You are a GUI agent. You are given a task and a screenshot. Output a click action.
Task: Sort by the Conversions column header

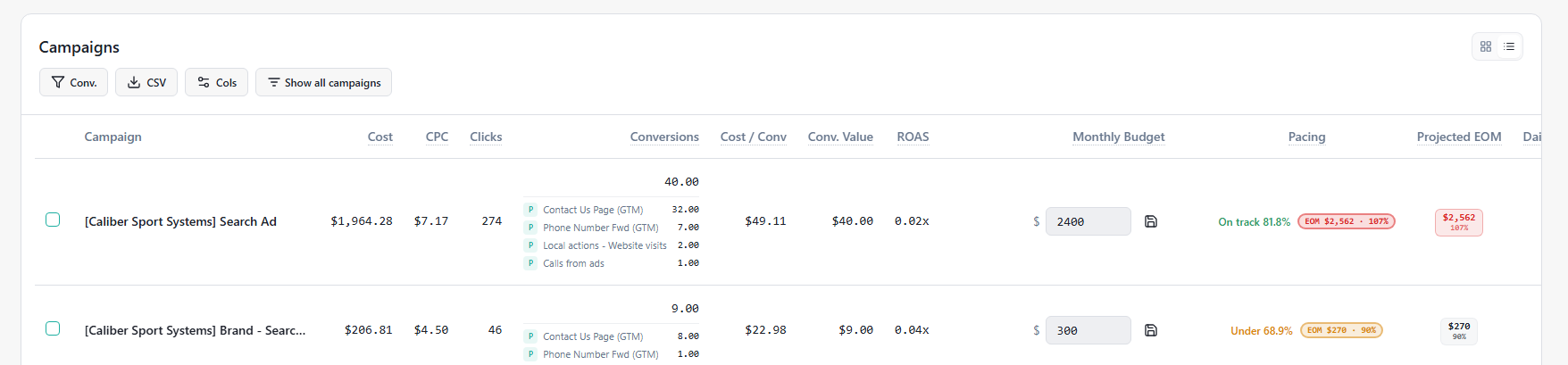pos(664,137)
